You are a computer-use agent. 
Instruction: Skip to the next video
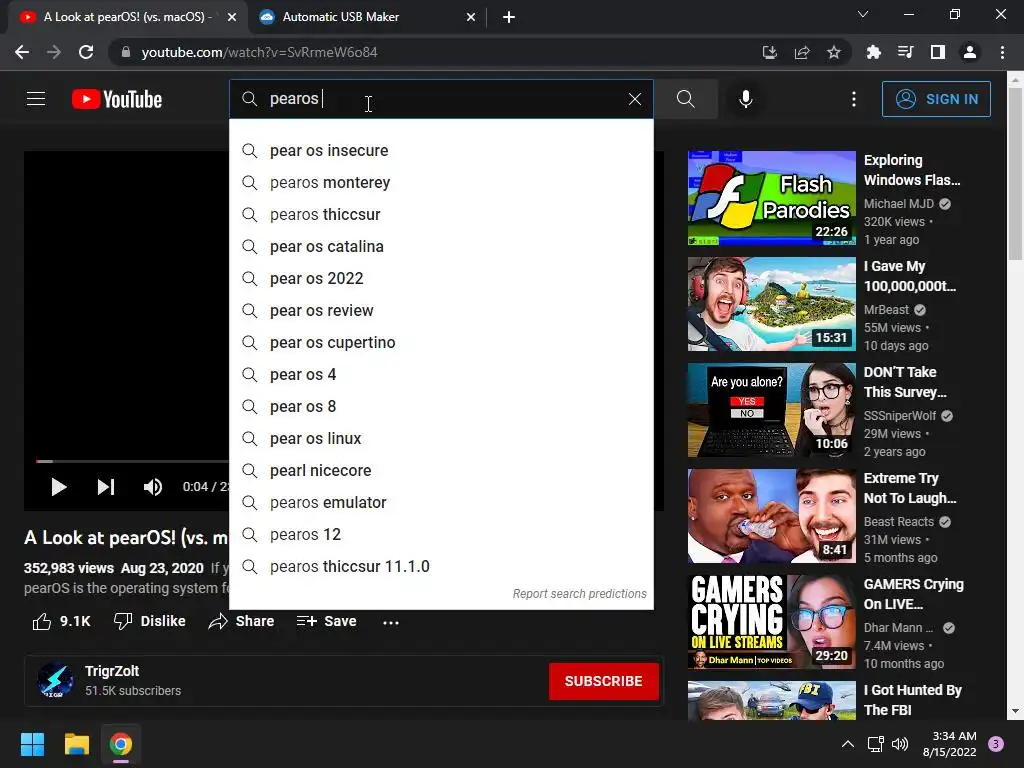click(106, 487)
